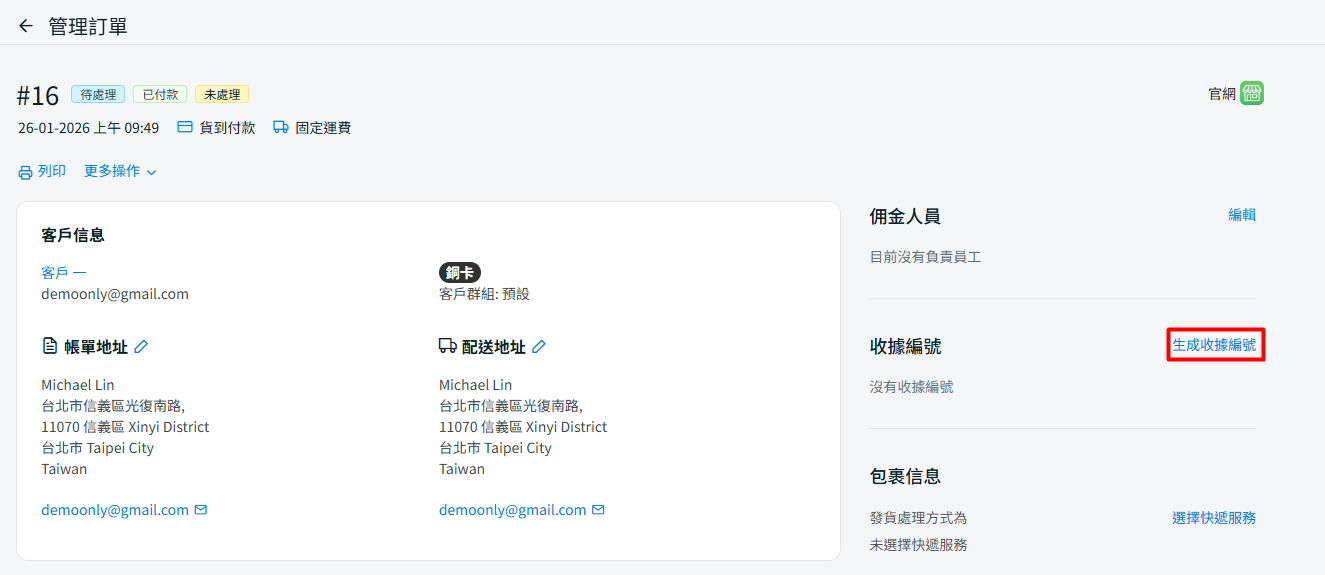Open customer profile 客戶 一
The width and height of the screenshot is (1325, 575).
(64, 273)
